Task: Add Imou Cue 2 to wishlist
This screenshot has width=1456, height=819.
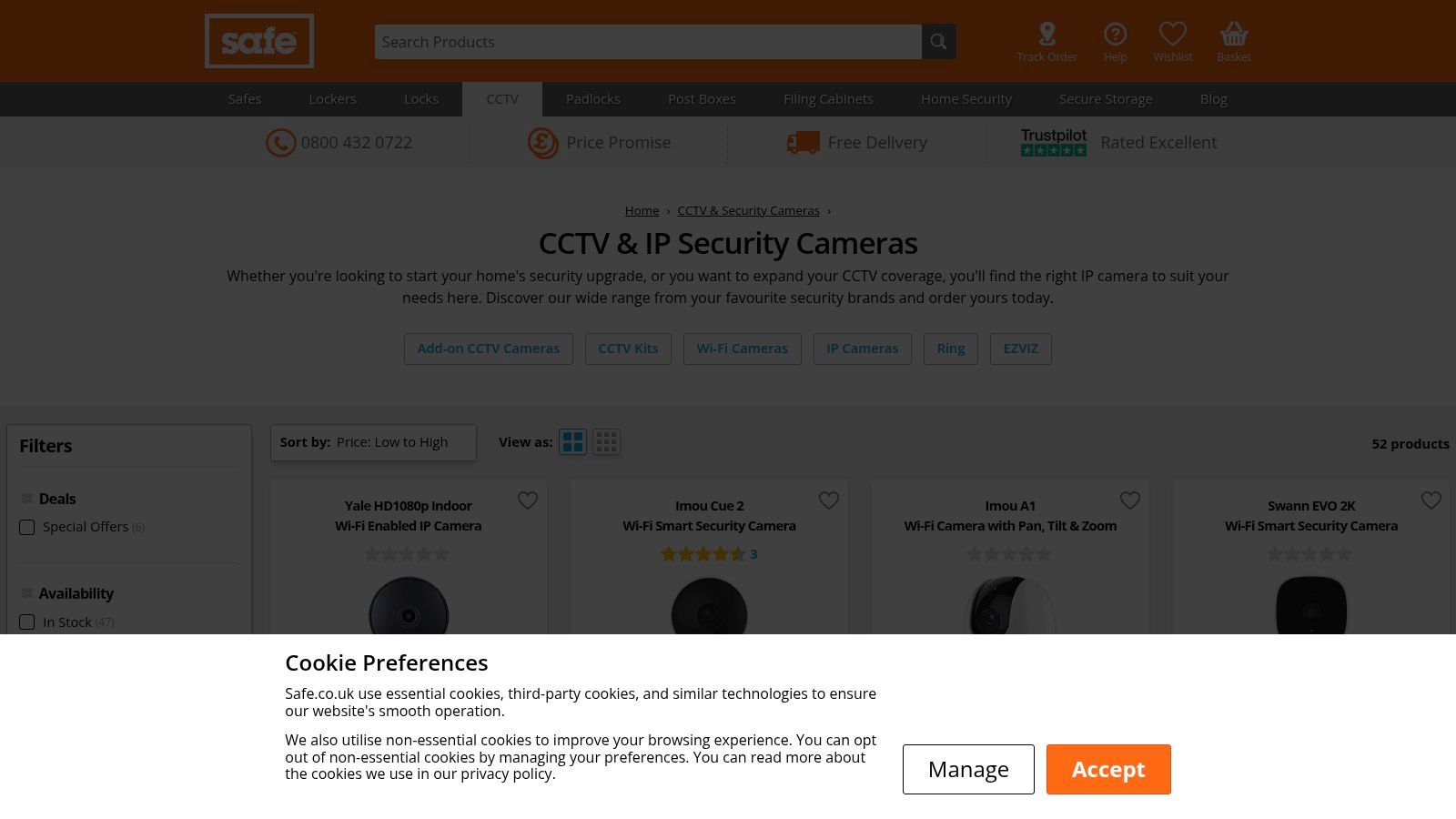Action: click(828, 500)
